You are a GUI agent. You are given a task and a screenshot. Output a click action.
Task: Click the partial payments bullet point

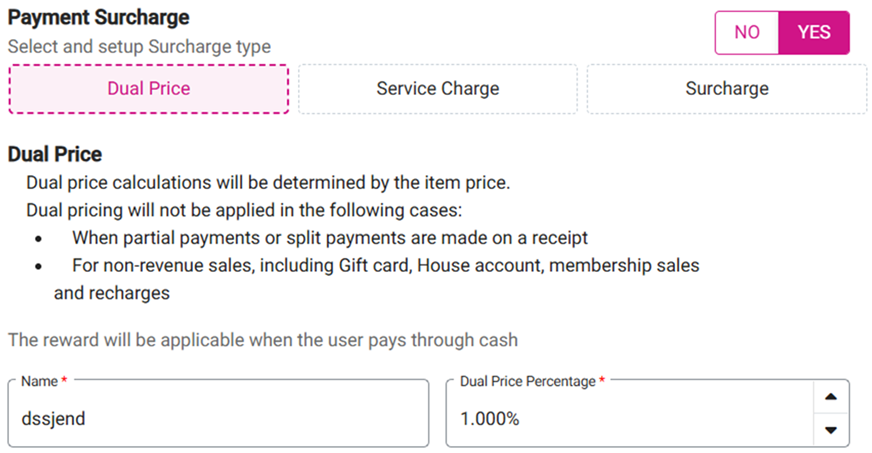(329, 238)
